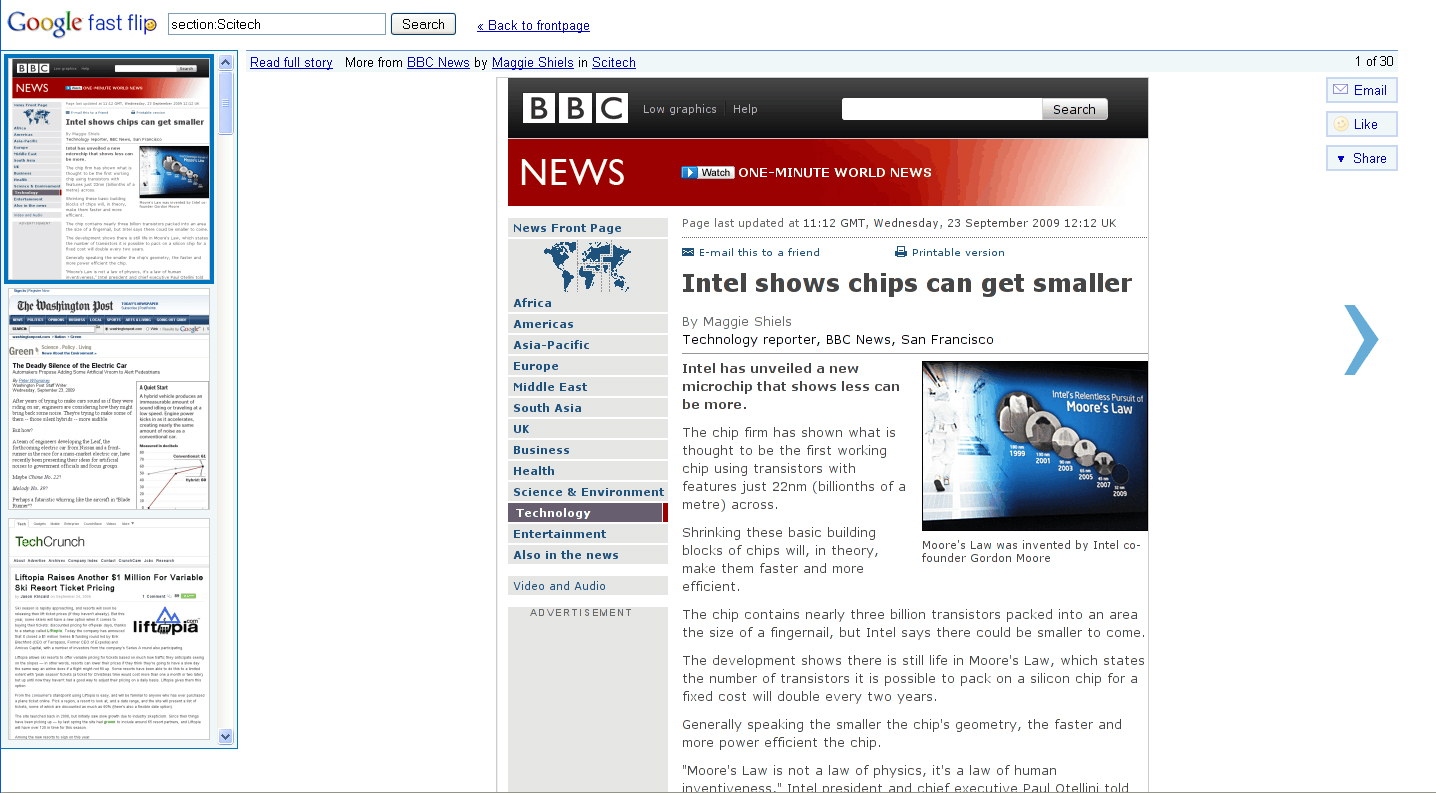Select Science & Environment in BBC menu
1436x793 pixels.
[x=588, y=492]
